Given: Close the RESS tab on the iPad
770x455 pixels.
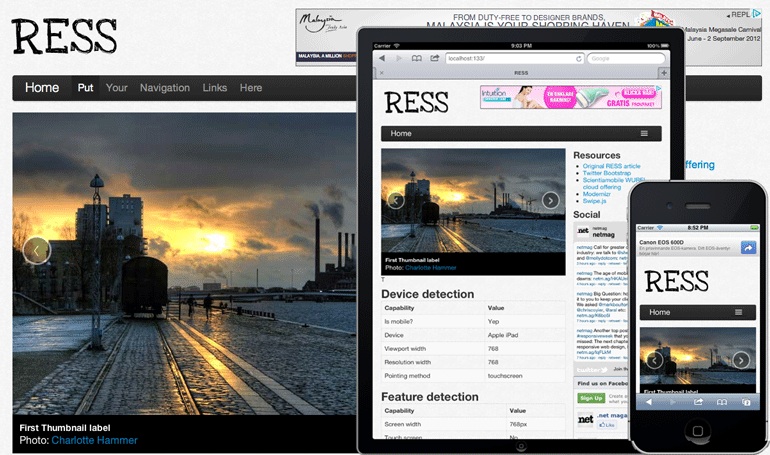Looking at the screenshot, I should pyautogui.click(x=382, y=73).
